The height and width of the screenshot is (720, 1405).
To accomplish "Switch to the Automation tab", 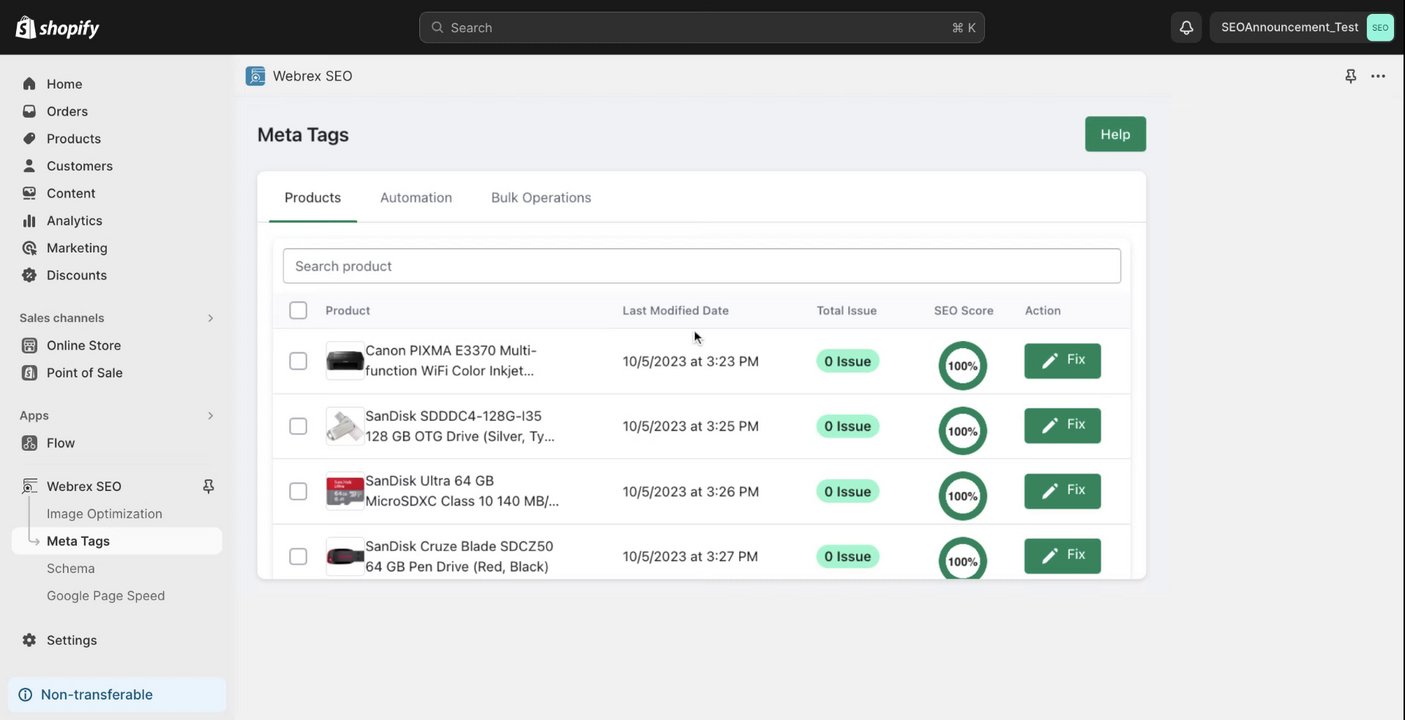I will pos(416,198).
